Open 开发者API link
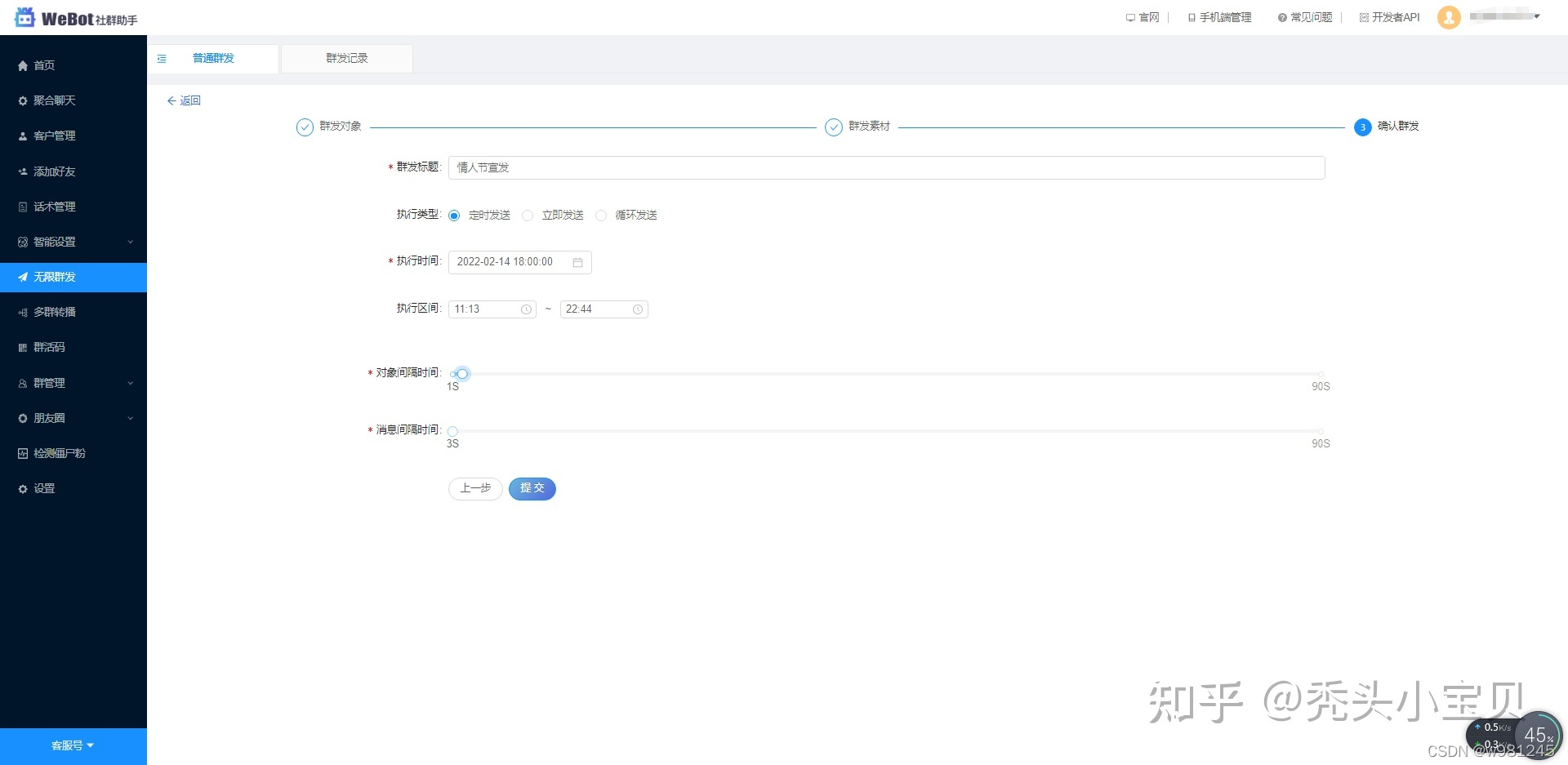This screenshot has width=1568, height=765. tap(1389, 17)
